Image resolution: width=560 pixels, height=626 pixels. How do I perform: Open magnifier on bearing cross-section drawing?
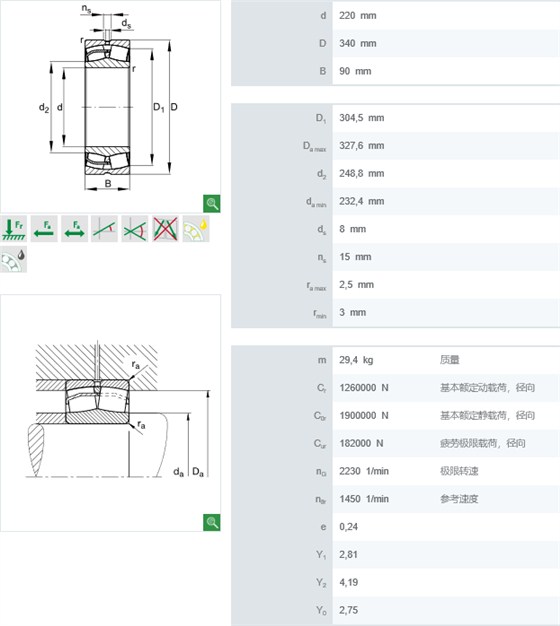[x=212, y=204]
